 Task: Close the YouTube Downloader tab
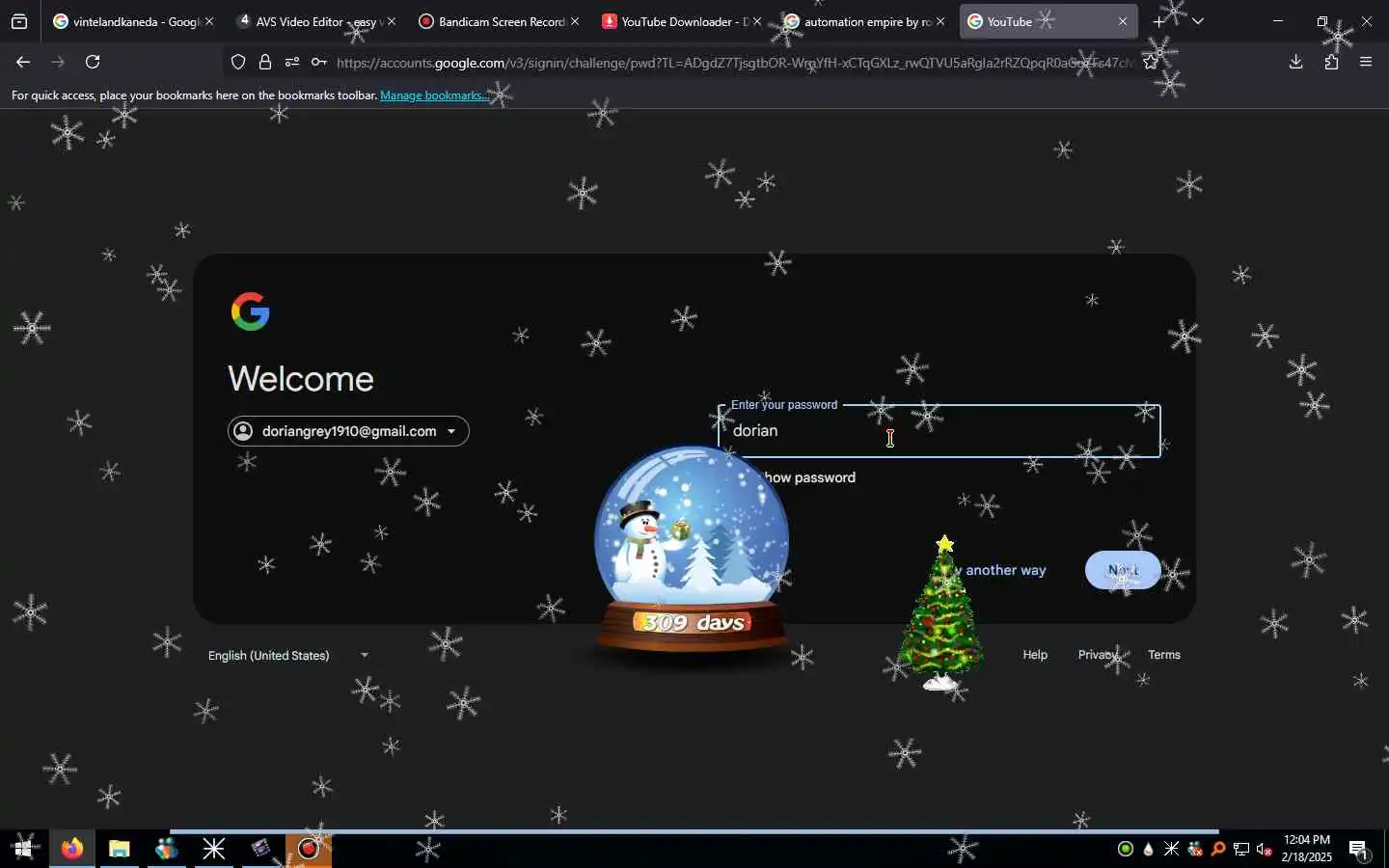(x=757, y=21)
